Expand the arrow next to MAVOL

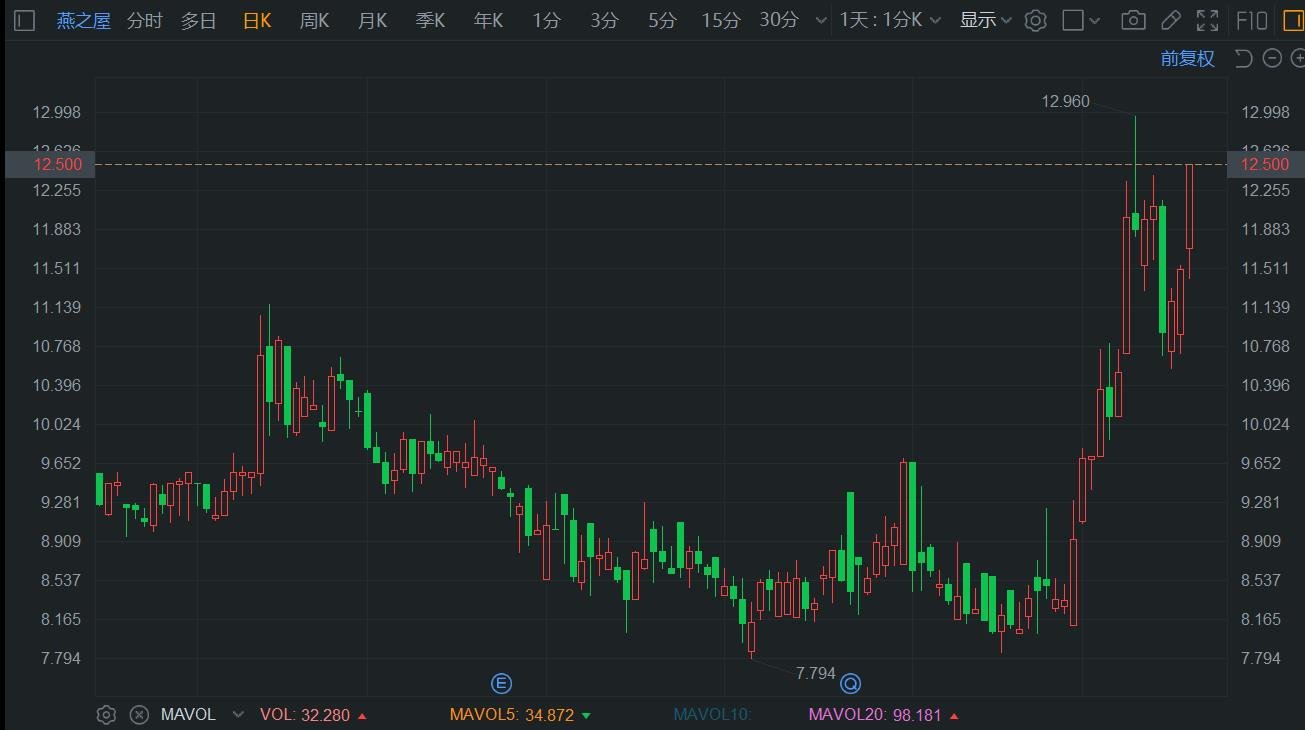tap(238, 715)
